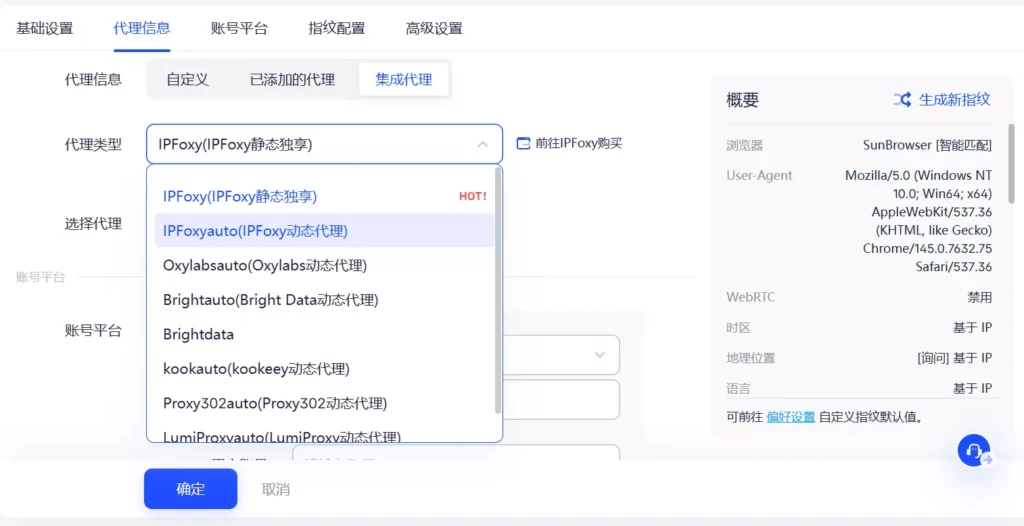Viewport: 1024px width, 526px height.
Task: Click the proxy type list scrollbar
Action: tap(498, 290)
